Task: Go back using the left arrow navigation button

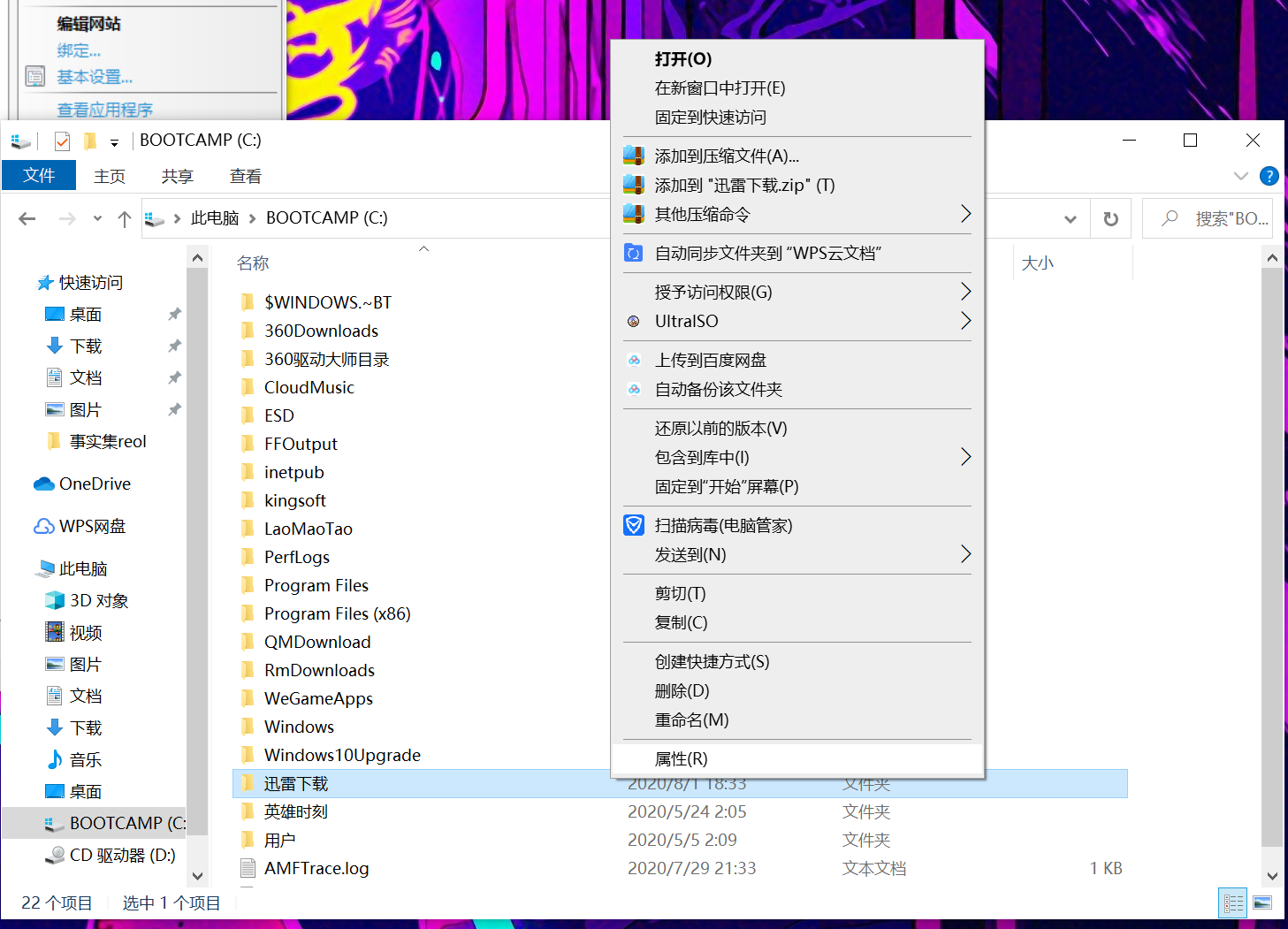Action: 27,218
